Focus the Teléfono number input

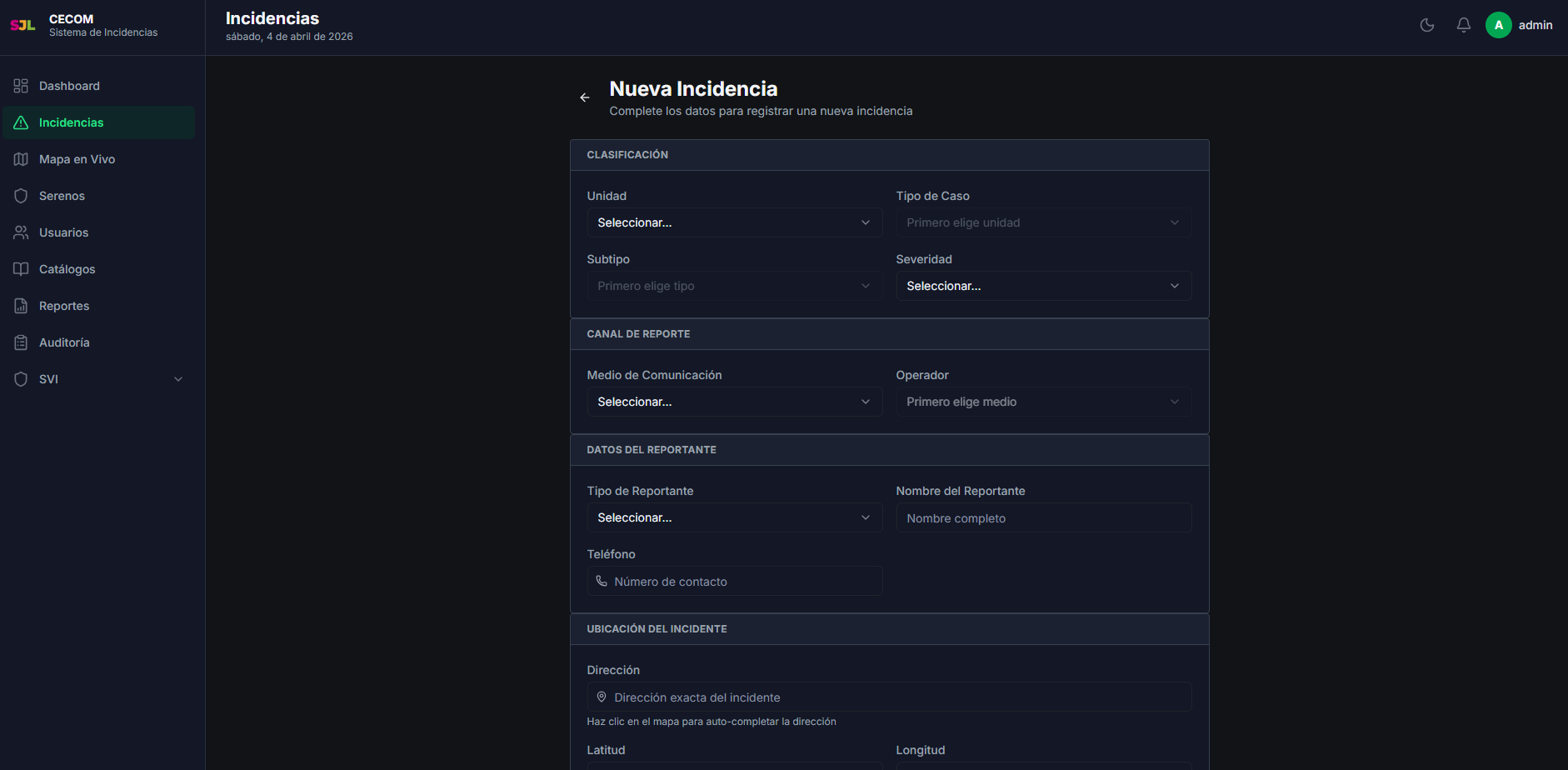[735, 581]
